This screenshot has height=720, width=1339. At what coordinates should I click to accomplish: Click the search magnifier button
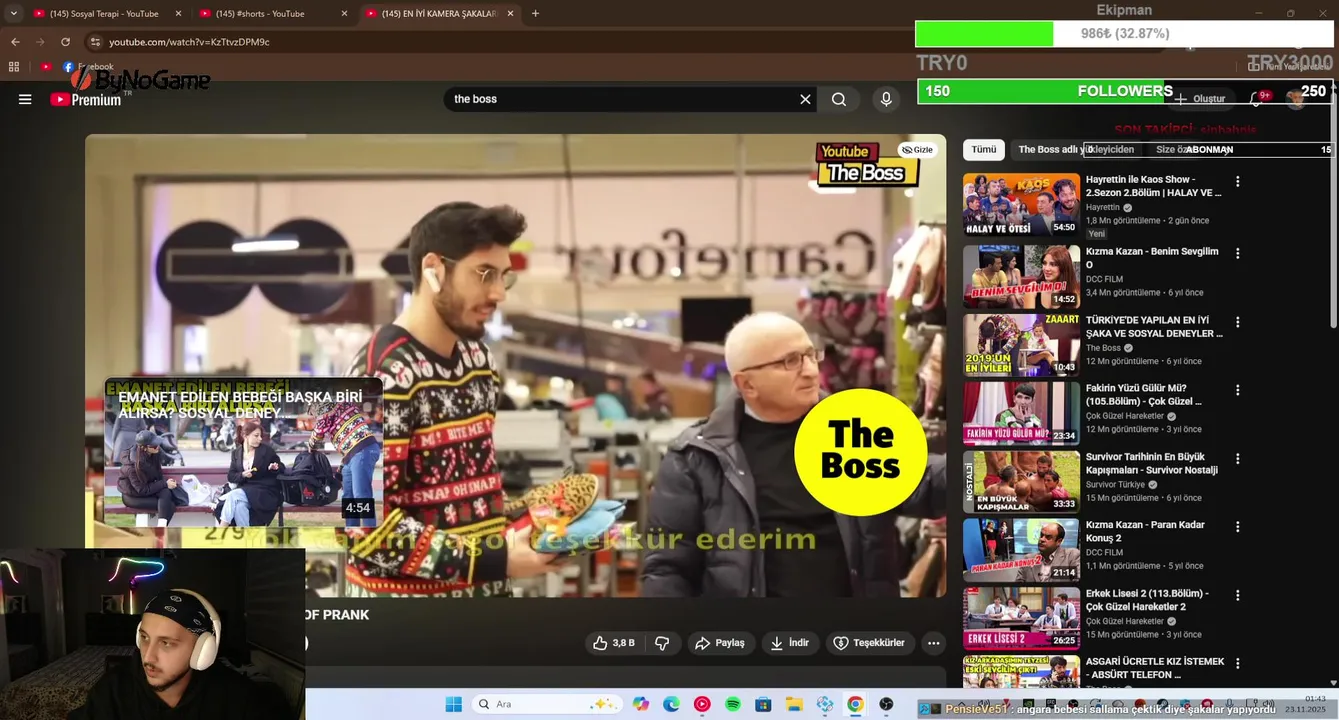tap(839, 99)
